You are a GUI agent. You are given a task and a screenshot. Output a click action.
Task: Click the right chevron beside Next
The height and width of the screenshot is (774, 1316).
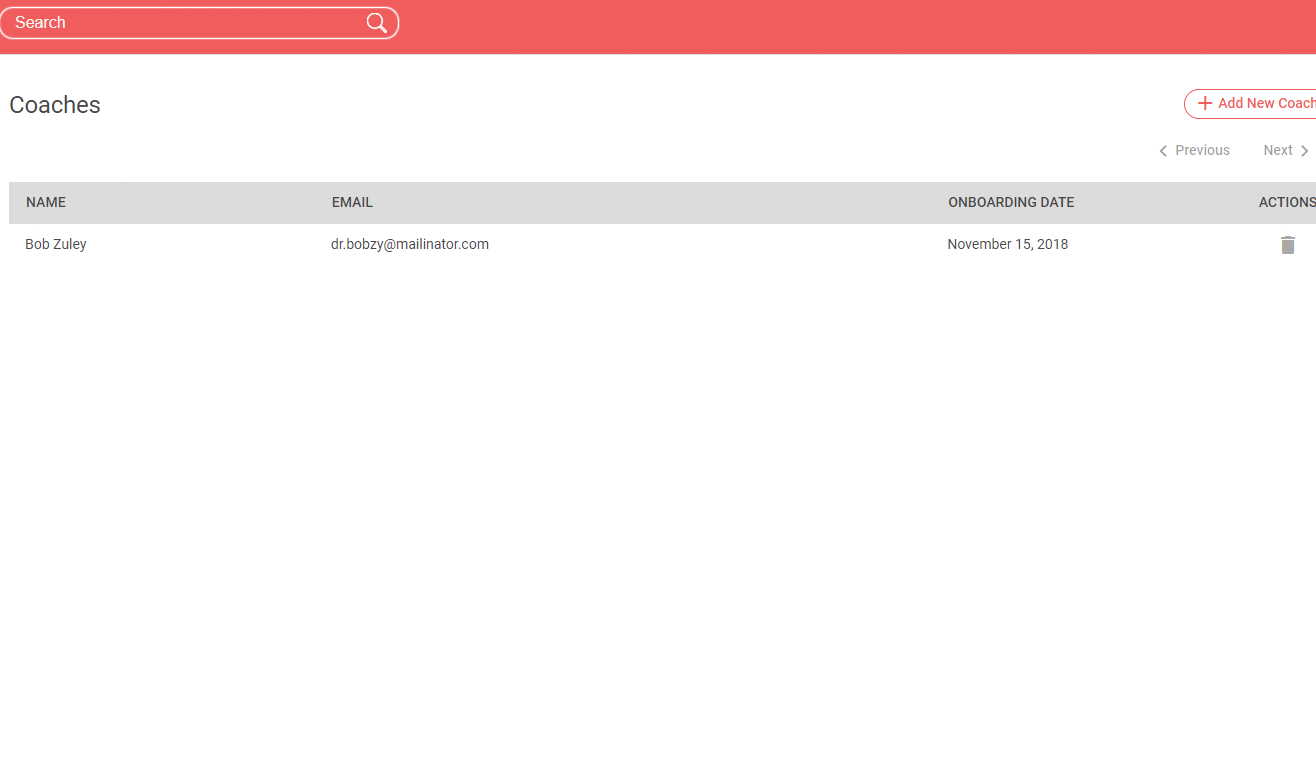click(x=1304, y=151)
